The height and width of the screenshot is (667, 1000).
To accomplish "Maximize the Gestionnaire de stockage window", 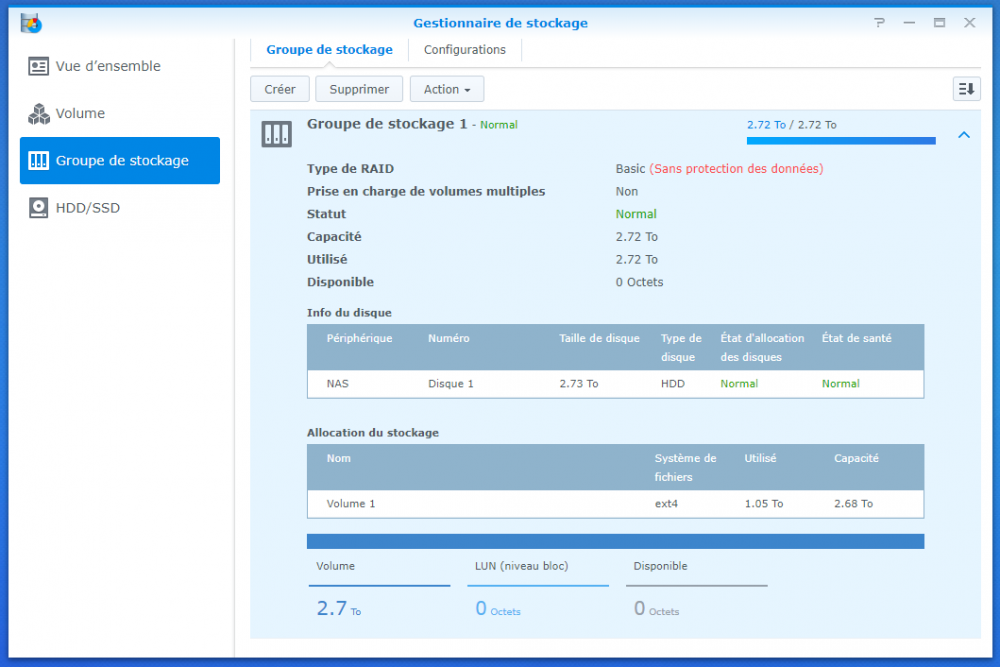I will [x=939, y=23].
